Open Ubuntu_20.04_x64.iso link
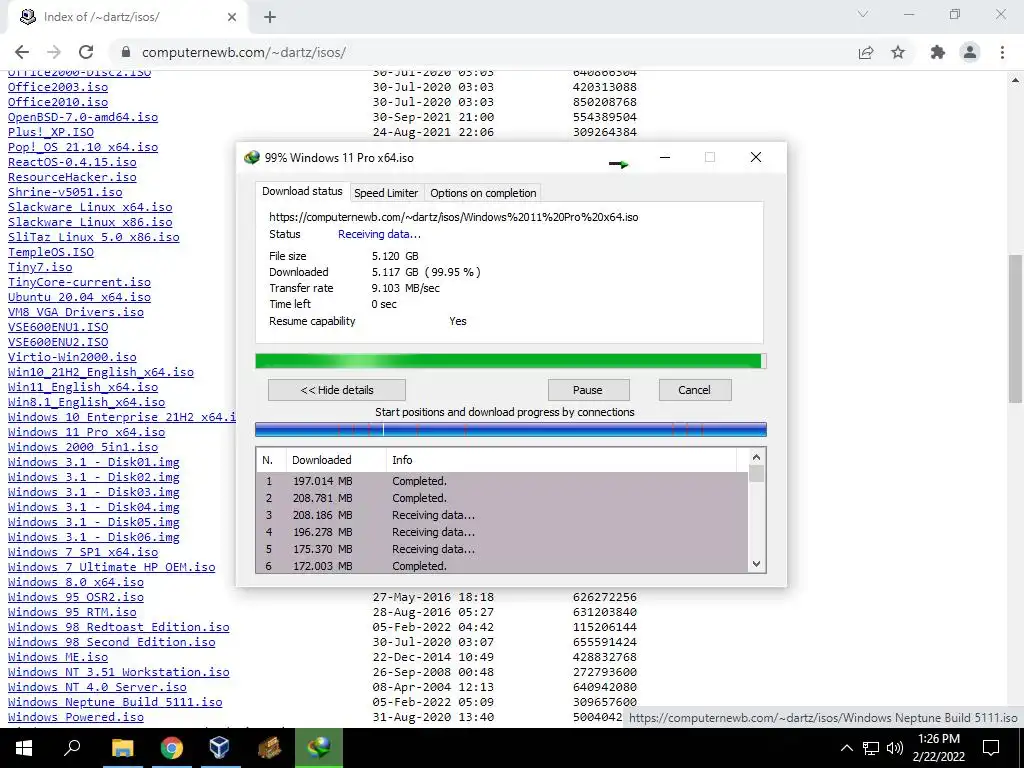Viewport: 1024px width, 768px height. pos(80,297)
